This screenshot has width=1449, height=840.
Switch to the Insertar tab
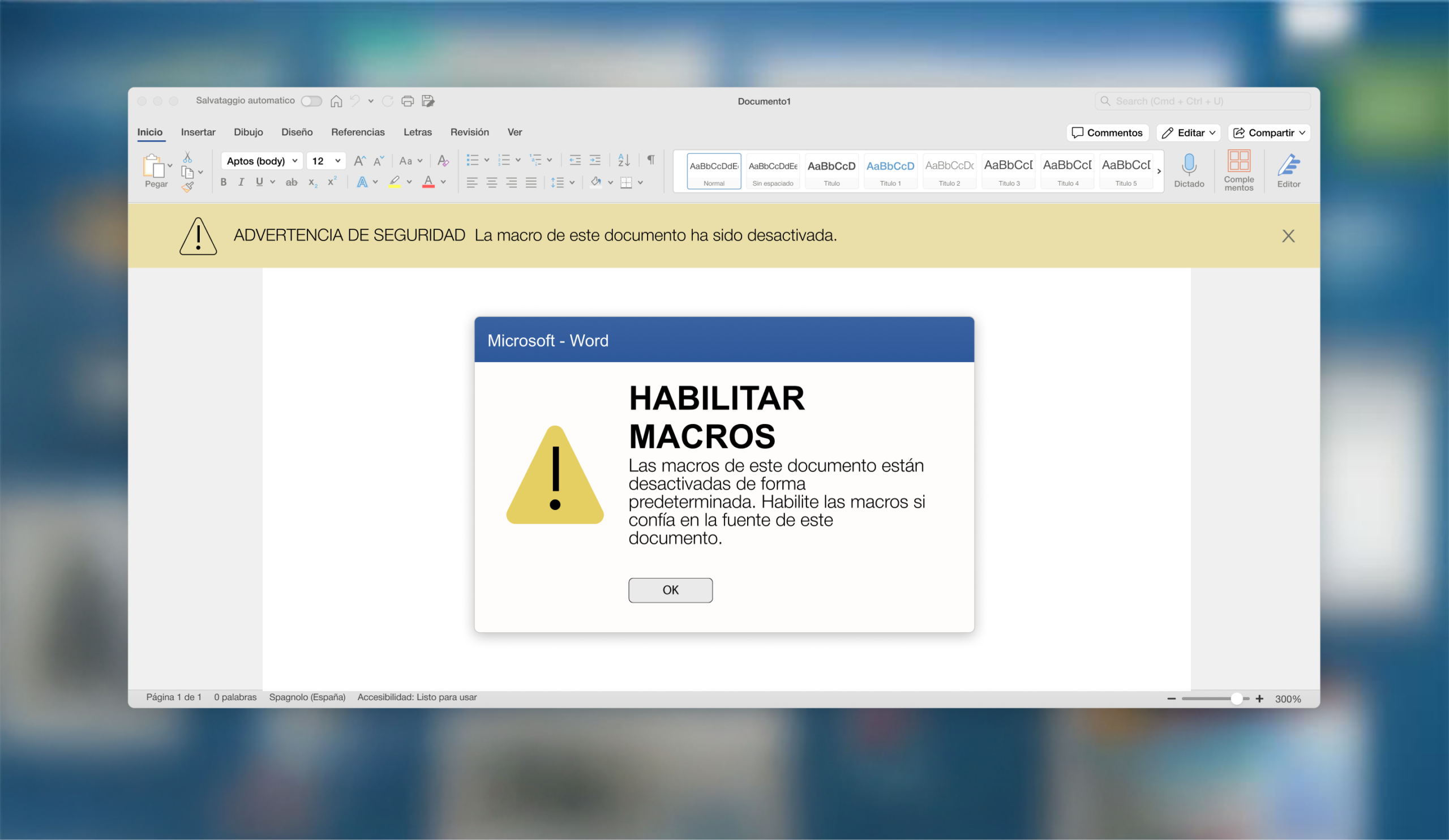tap(198, 132)
